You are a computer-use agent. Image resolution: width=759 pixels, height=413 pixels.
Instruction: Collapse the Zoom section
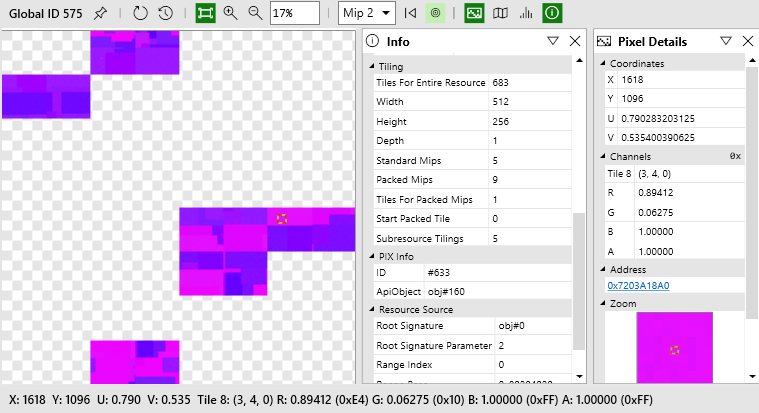tap(603, 304)
